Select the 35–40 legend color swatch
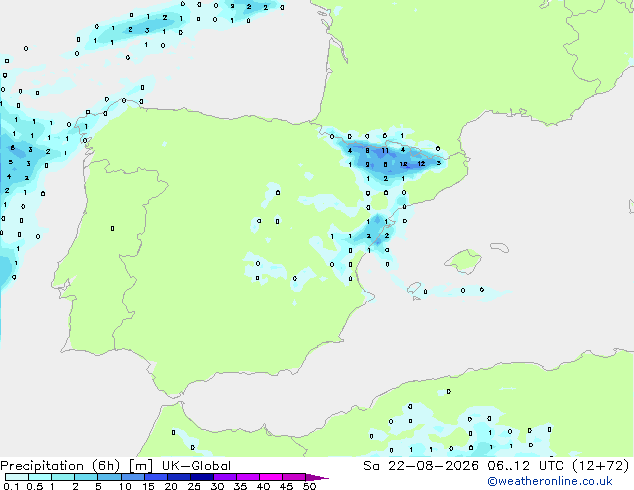The height and width of the screenshot is (490, 634). tap(248, 477)
